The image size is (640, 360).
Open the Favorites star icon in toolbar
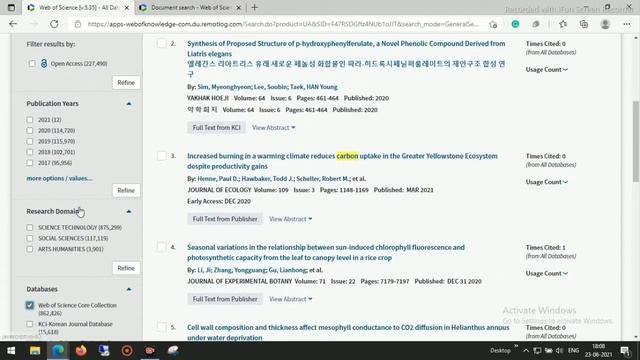[x=563, y=24]
